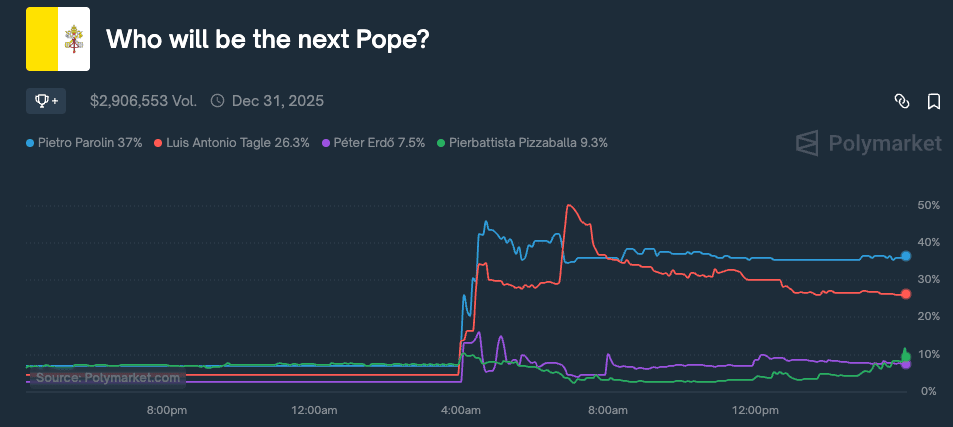Click the purple dot beside Péter Erdő
Viewport: 953px width, 427px height.
point(325,143)
